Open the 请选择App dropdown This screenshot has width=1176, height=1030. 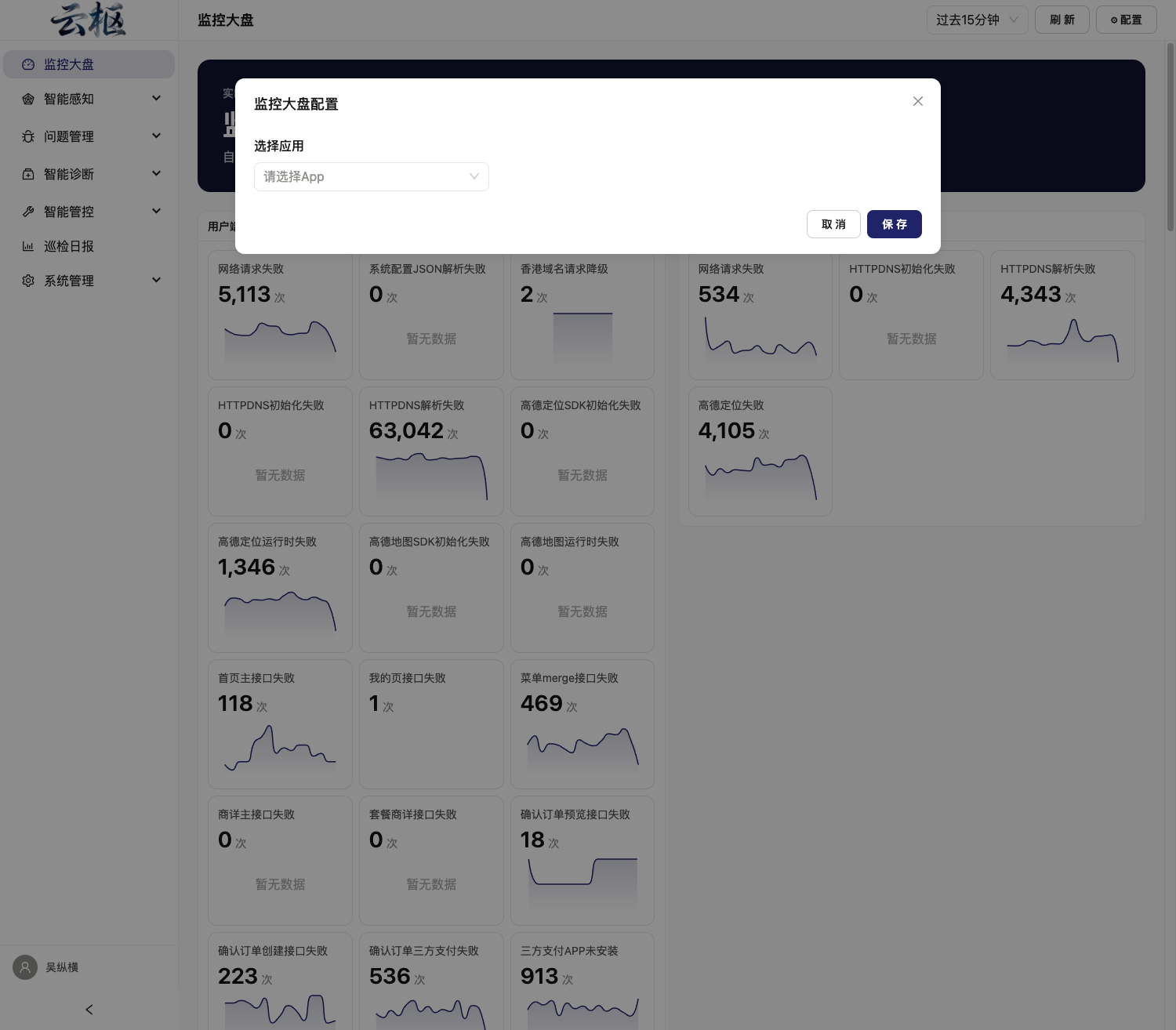click(x=371, y=176)
